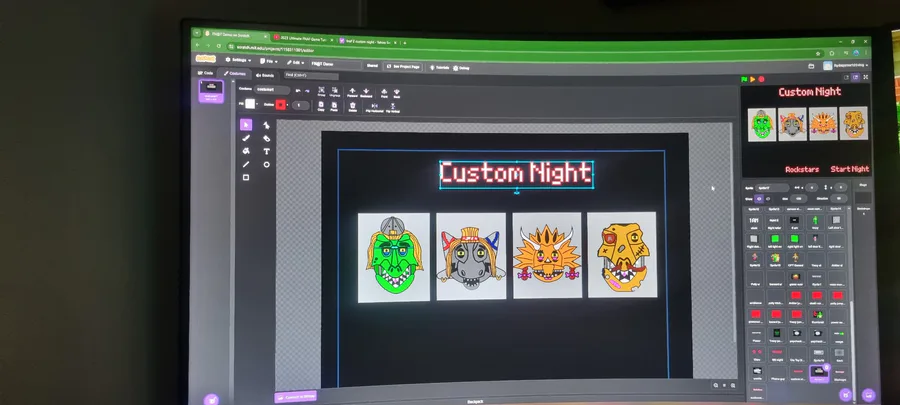Pick the Circle tool
900x405 pixels.
point(266,165)
